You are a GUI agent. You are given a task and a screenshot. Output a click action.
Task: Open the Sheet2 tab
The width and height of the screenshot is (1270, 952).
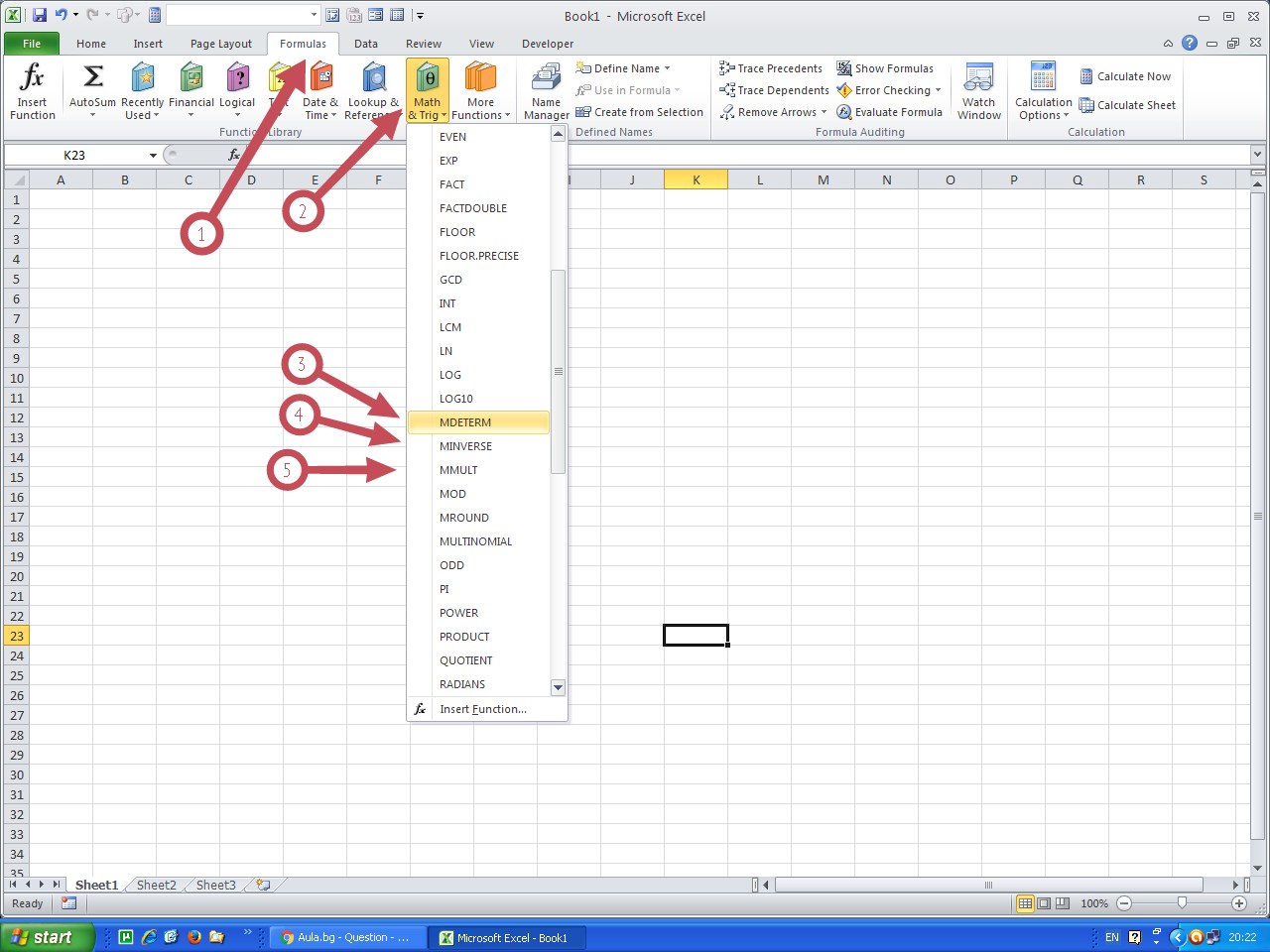(x=157, y=885)
